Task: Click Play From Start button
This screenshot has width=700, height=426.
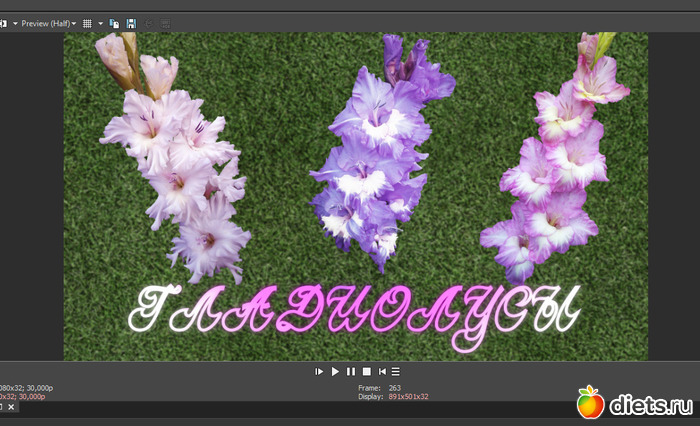Action: point(319,371)
